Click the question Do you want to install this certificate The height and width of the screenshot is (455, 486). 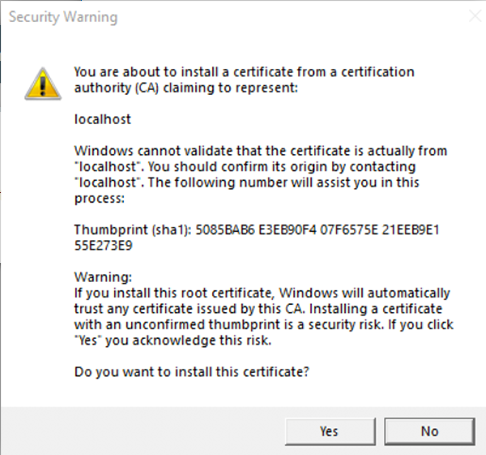(192, 372)
